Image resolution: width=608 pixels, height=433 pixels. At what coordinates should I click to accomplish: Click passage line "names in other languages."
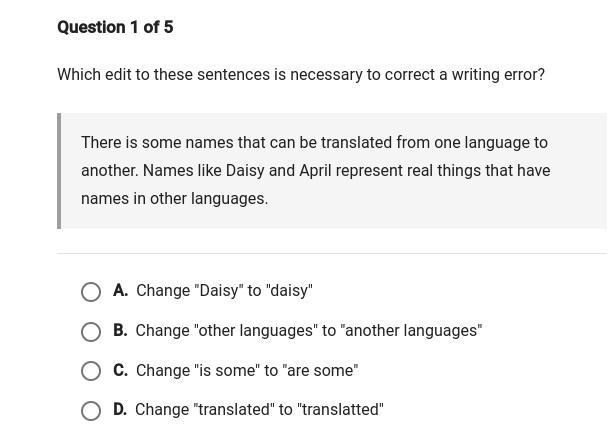(174, 199)
